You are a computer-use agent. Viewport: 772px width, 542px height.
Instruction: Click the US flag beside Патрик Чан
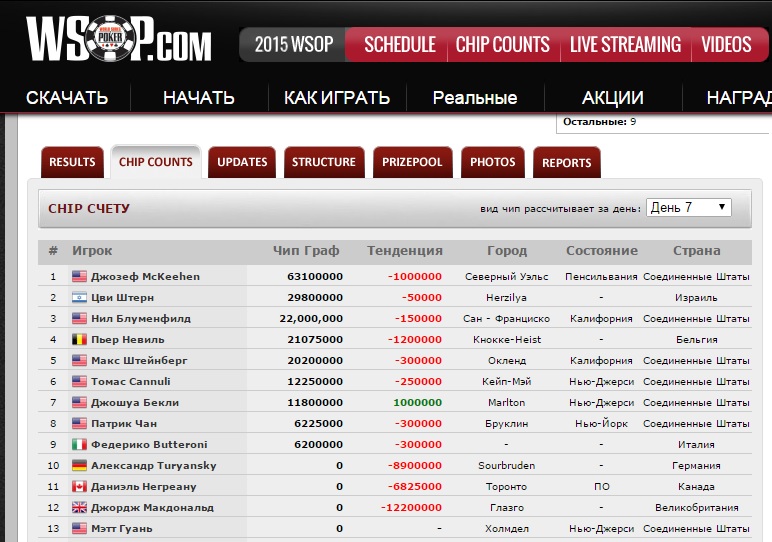pos(79,423)
